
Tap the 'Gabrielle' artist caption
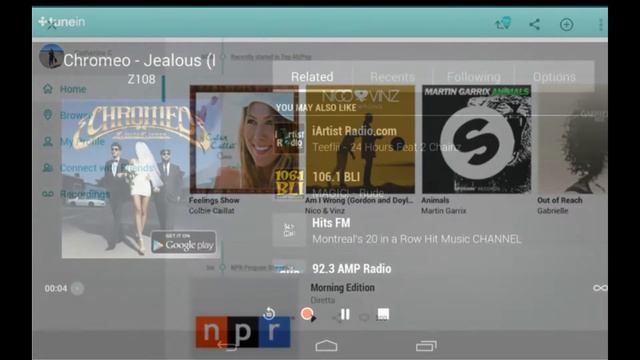pos(553,211)
